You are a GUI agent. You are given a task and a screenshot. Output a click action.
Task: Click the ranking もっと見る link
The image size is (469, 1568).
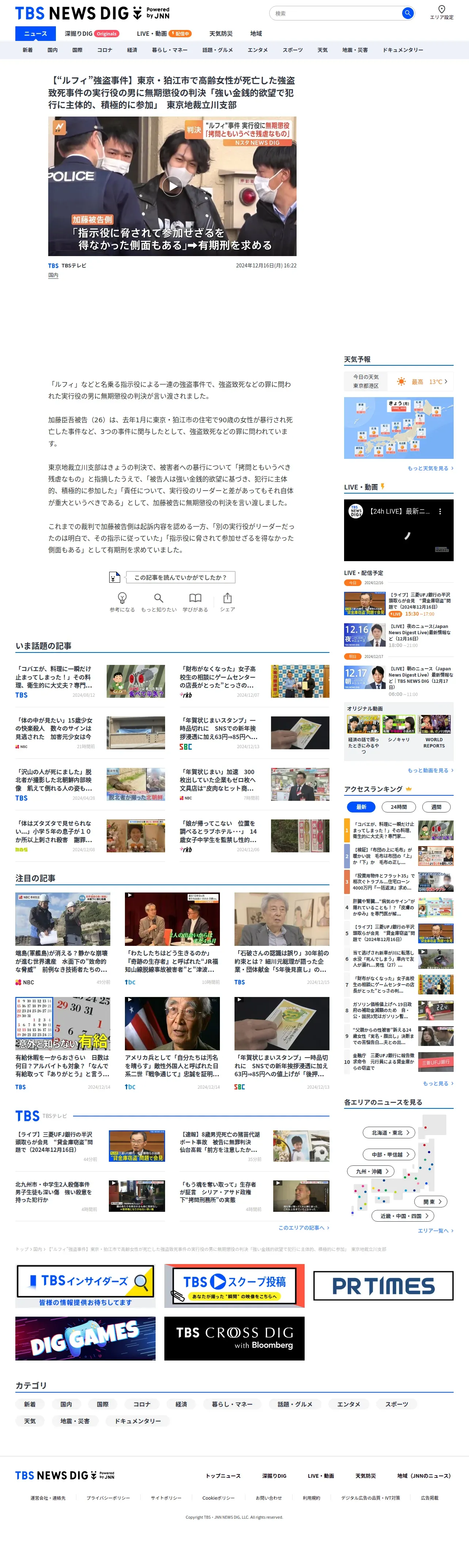pyautogui.click(x=438, y=1084)
